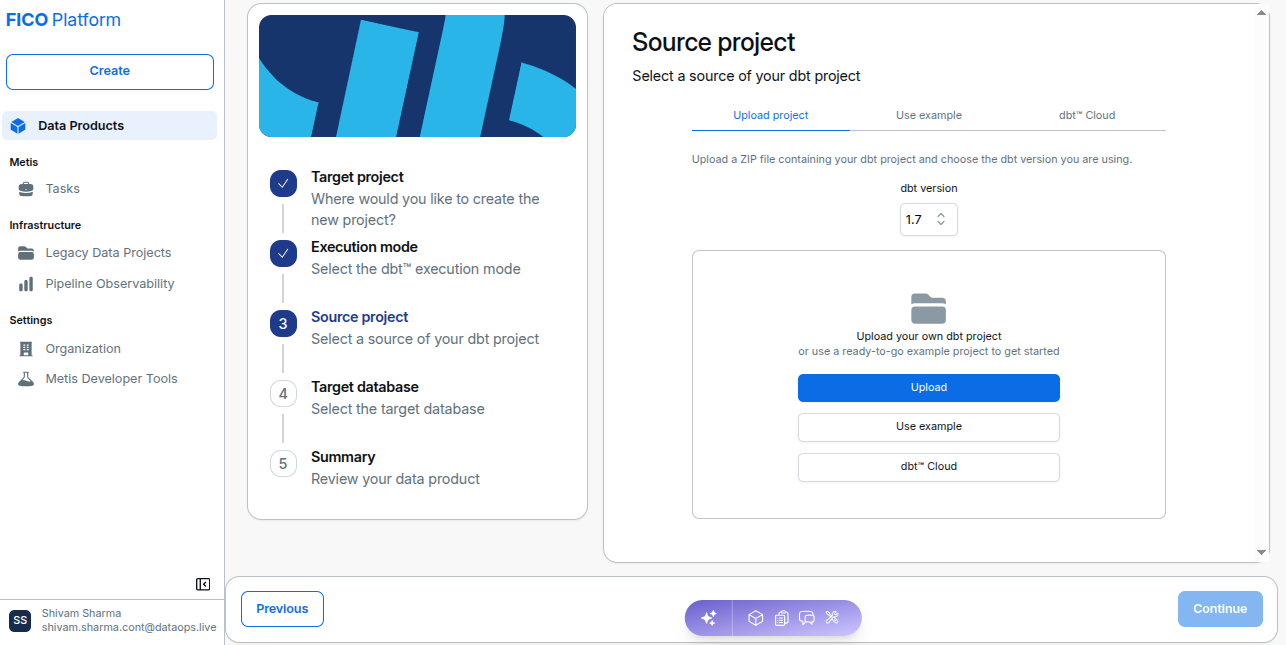Open the AI sparkles assistant icon
This screenshot has height=645, width=1286.
coord(709,618)
